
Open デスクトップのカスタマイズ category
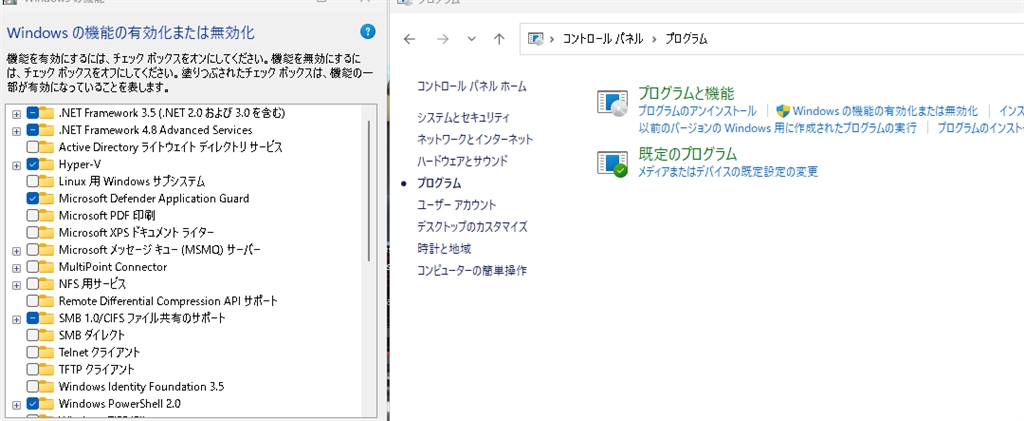(x=472, y=227)
